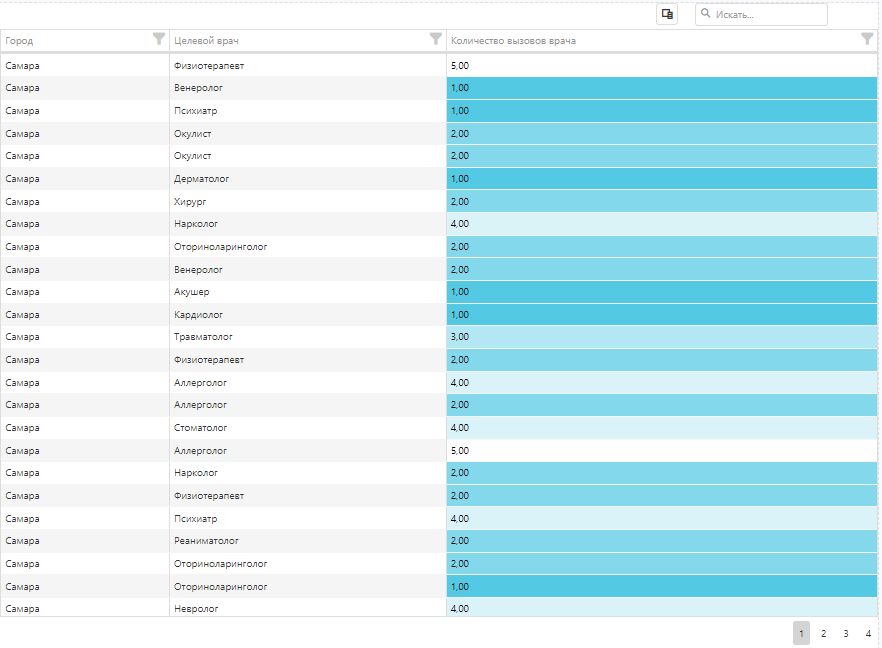Open the filter for Количество вызовов врача

(x=867, y=39)
